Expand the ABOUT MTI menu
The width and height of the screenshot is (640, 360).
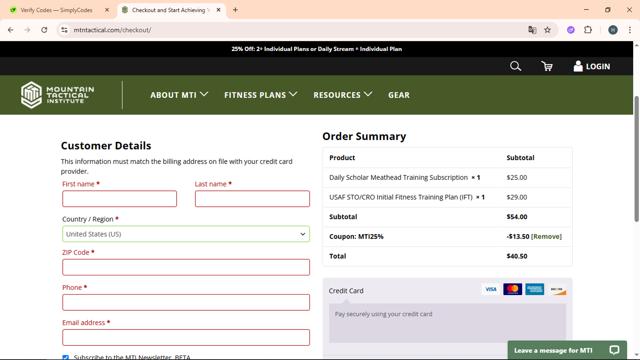coord(179,95)
